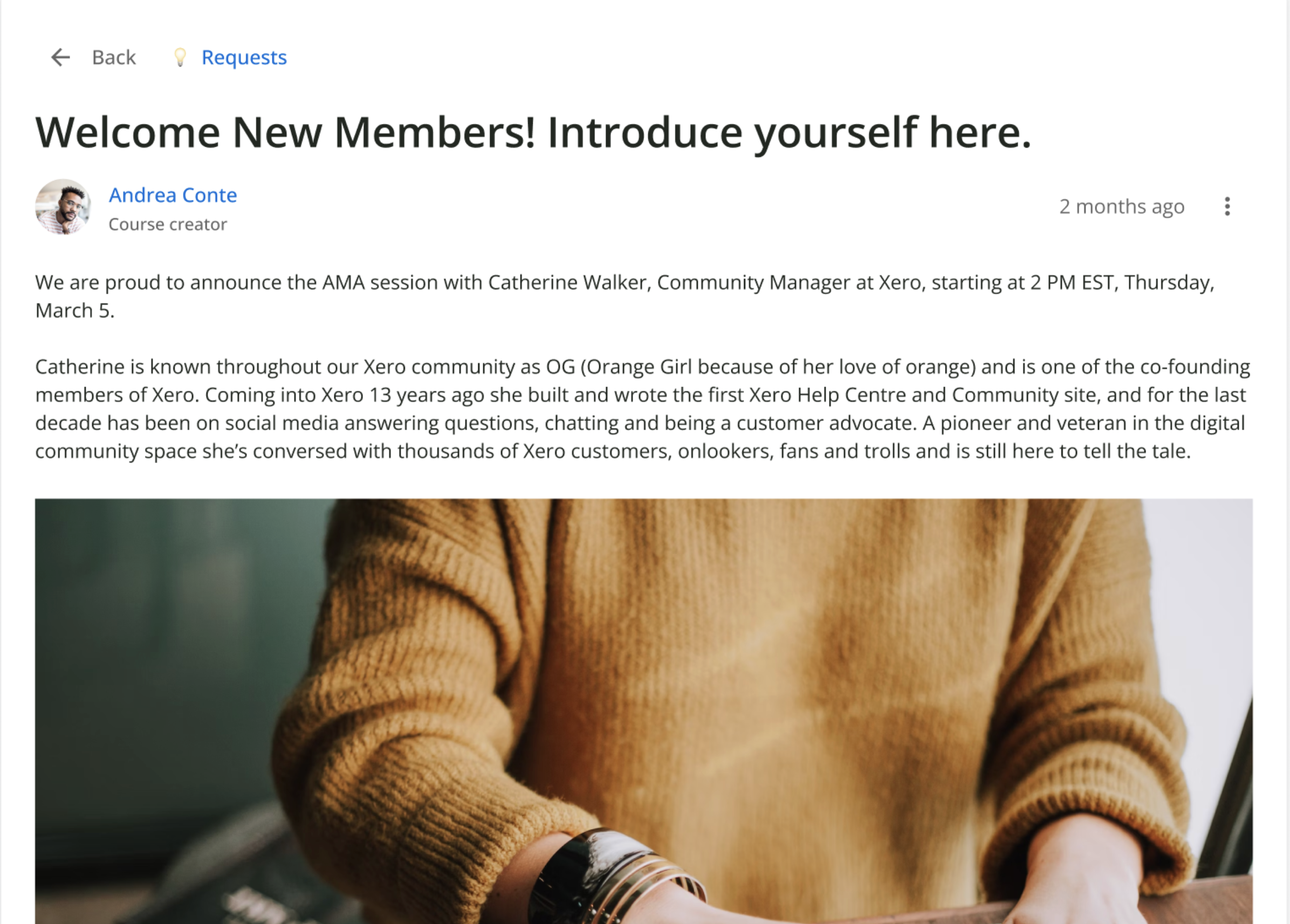1290x924 pixels.
Task: Go back using the Back label
Action: [114, 58]
